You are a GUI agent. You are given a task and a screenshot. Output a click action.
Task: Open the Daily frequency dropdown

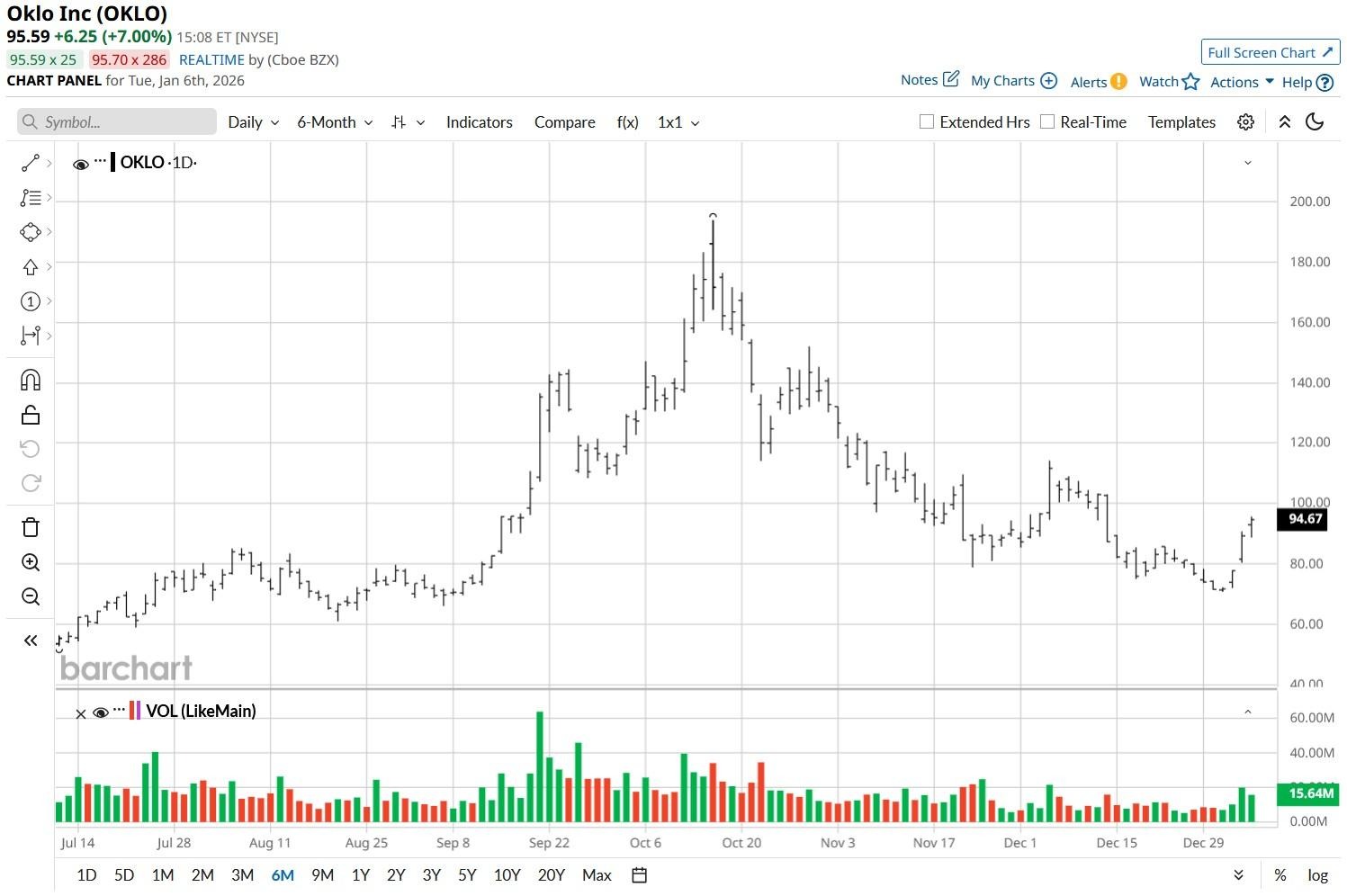click(x=254, y=122)
